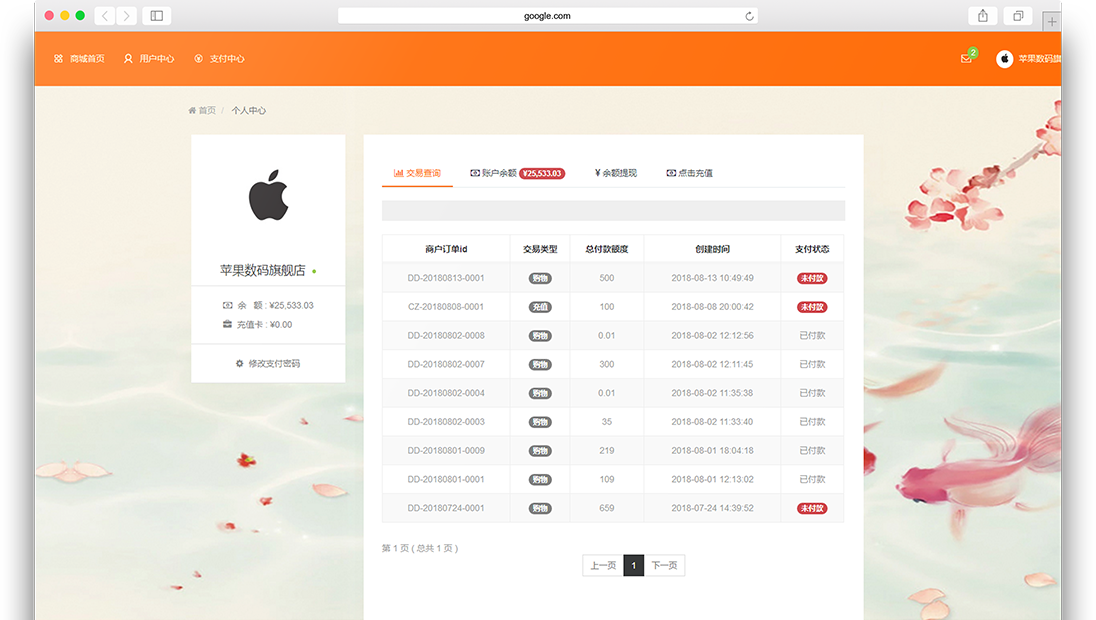Screen dimensions: 1096x620
Task: Click the browser reload icon
Action: (x=749, y=16)
